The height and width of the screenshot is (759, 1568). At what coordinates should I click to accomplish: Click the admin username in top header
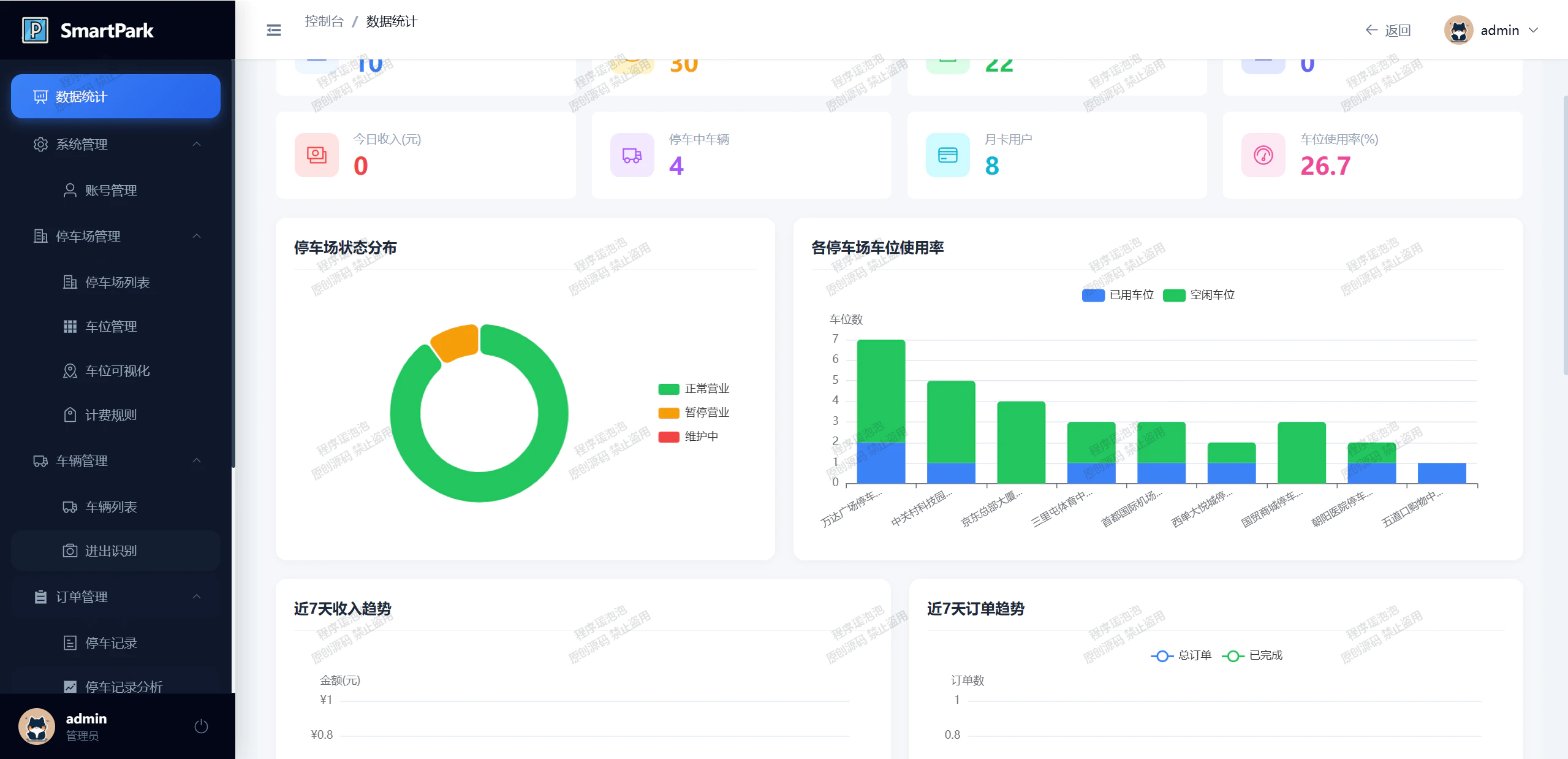[1499, 30]
